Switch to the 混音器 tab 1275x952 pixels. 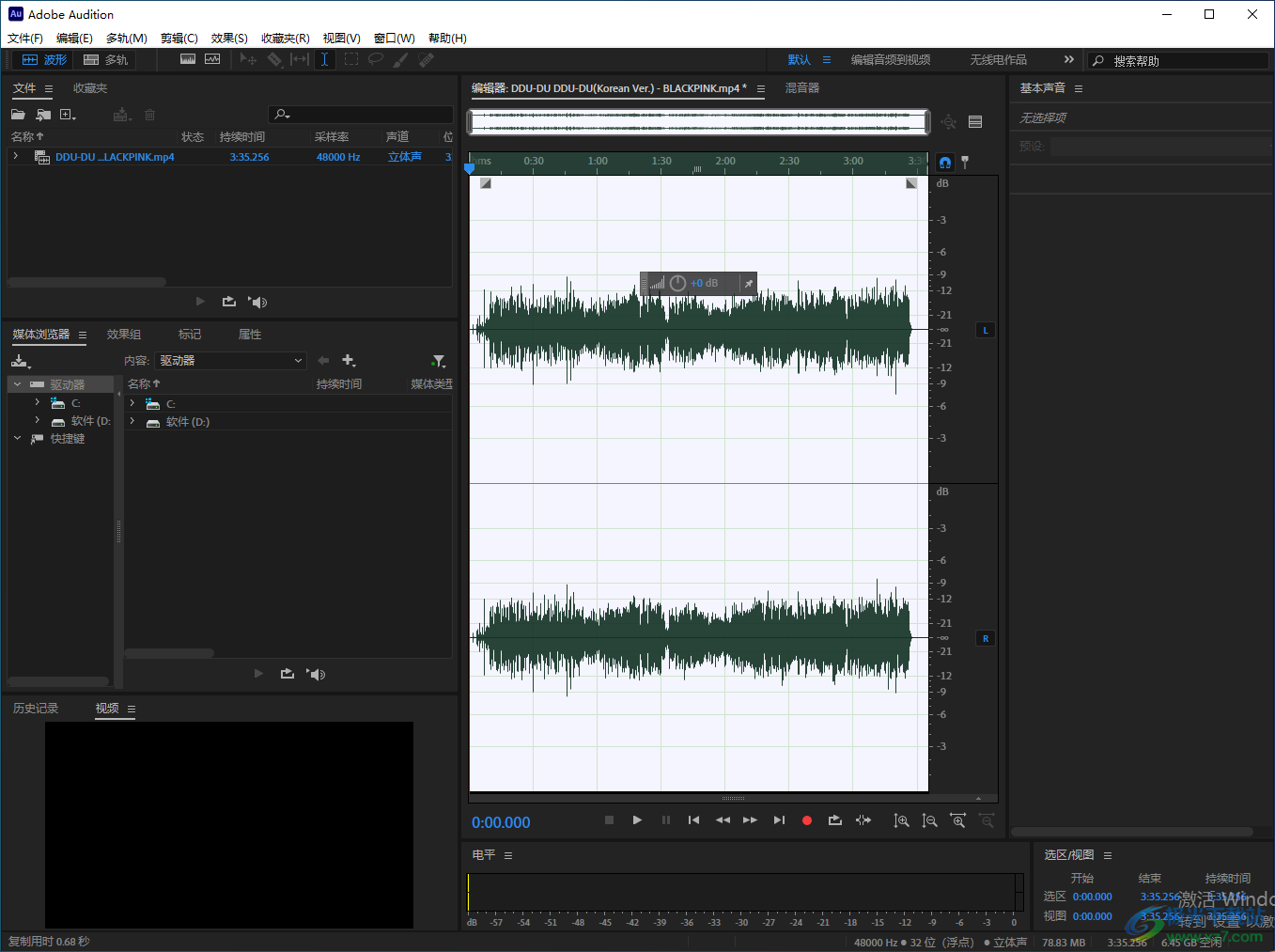[802, 88]
